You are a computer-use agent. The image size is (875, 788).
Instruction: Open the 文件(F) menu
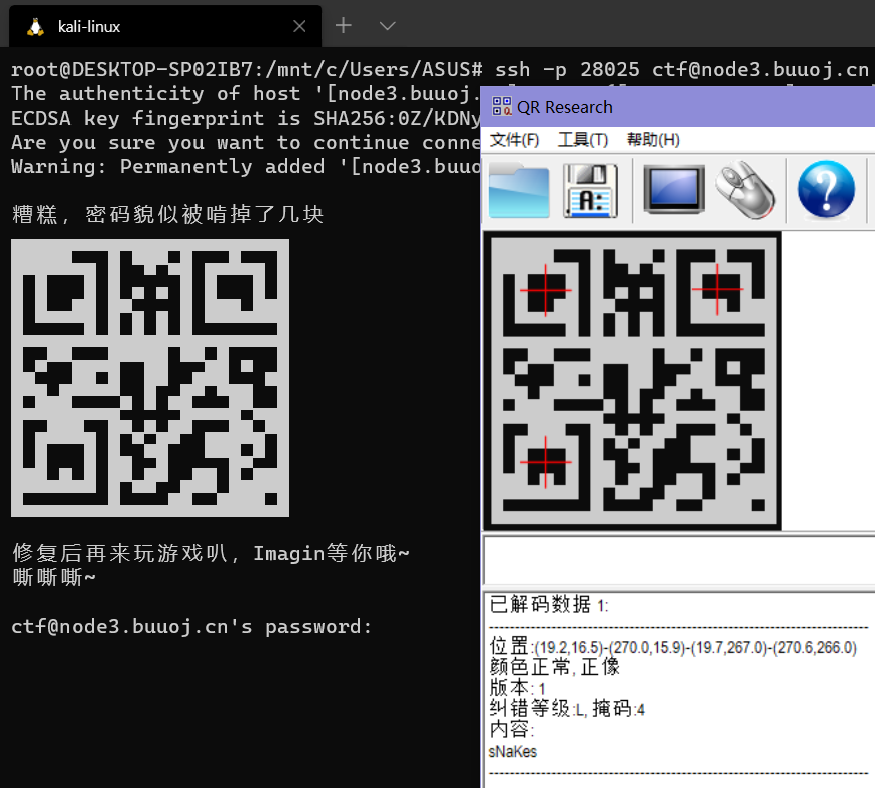click(514, 140)
